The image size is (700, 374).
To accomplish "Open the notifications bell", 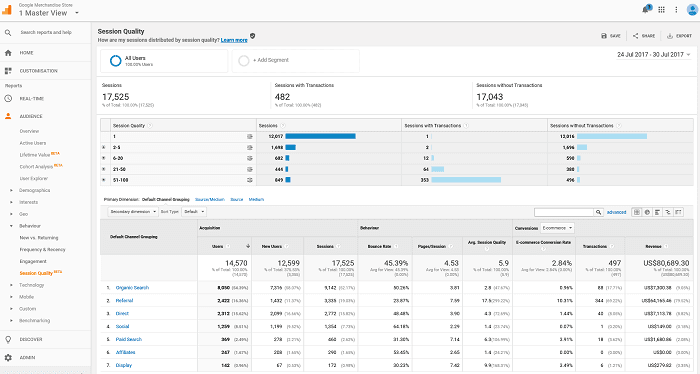I will 646,9.
